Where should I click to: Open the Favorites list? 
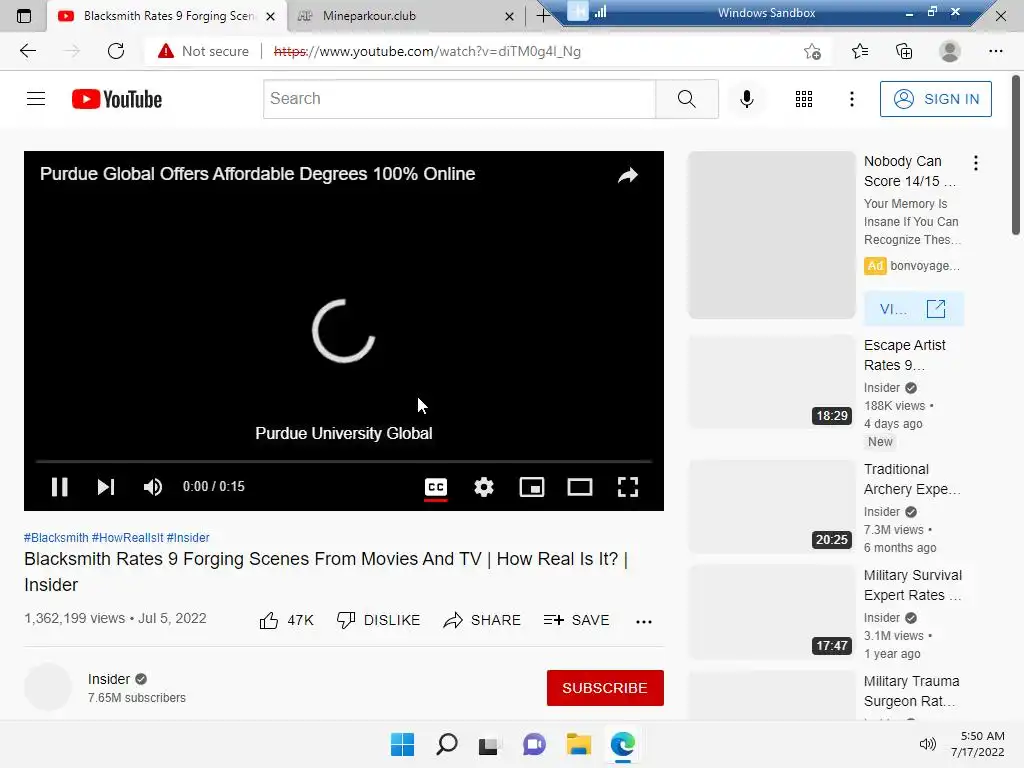(x=859, y=51)
